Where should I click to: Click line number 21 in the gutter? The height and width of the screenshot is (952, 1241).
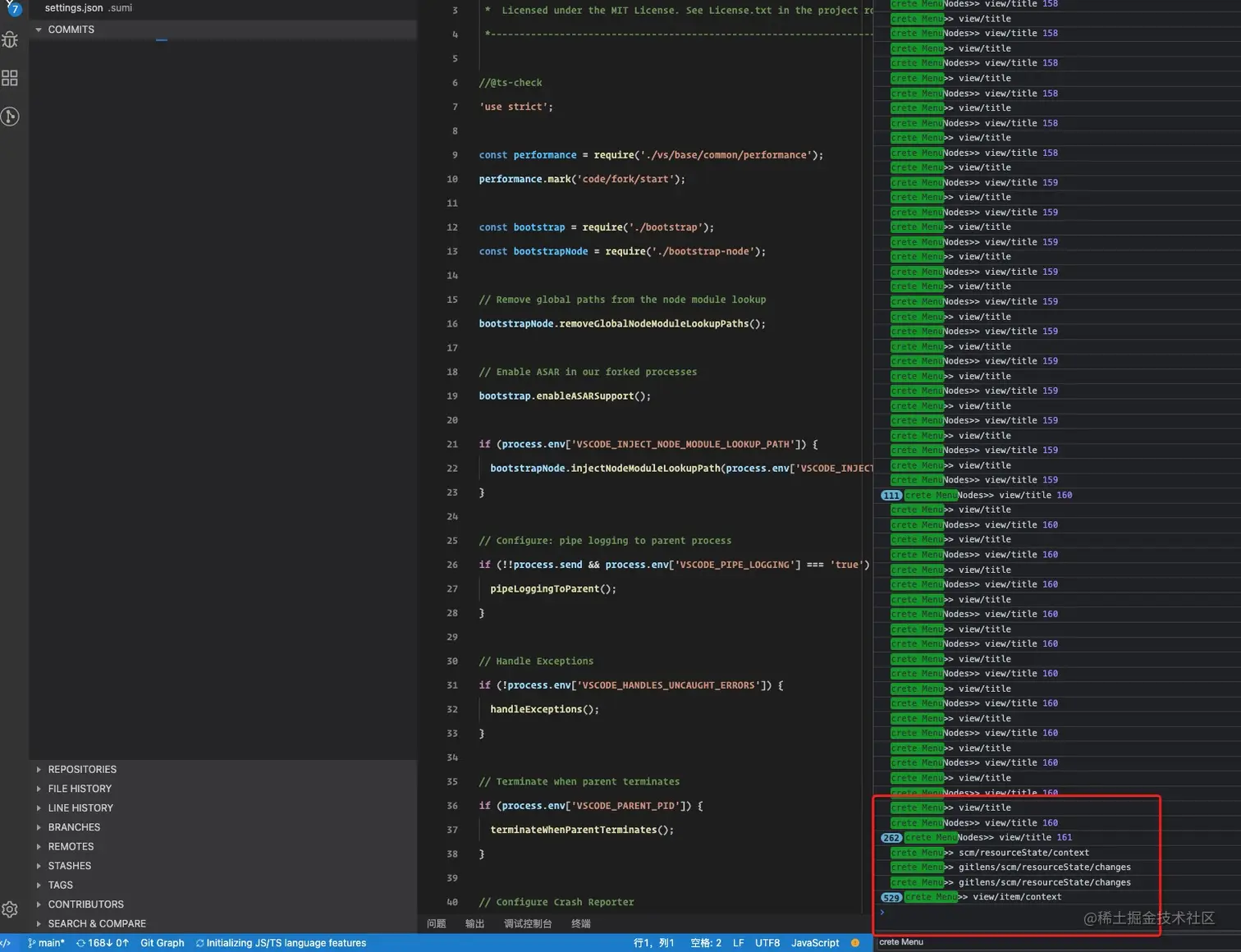tap(452, 444)
